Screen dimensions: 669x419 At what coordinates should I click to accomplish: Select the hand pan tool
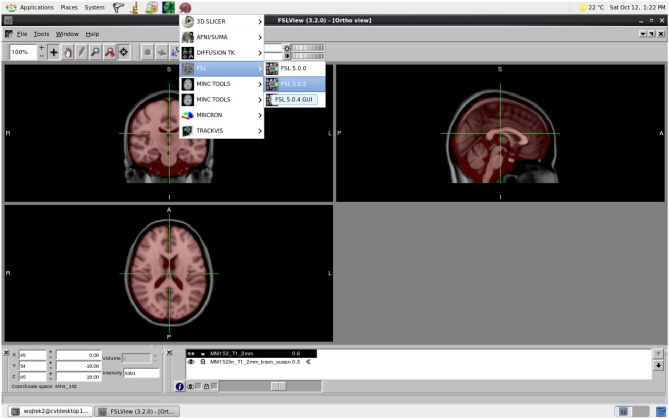click(68, 51)
